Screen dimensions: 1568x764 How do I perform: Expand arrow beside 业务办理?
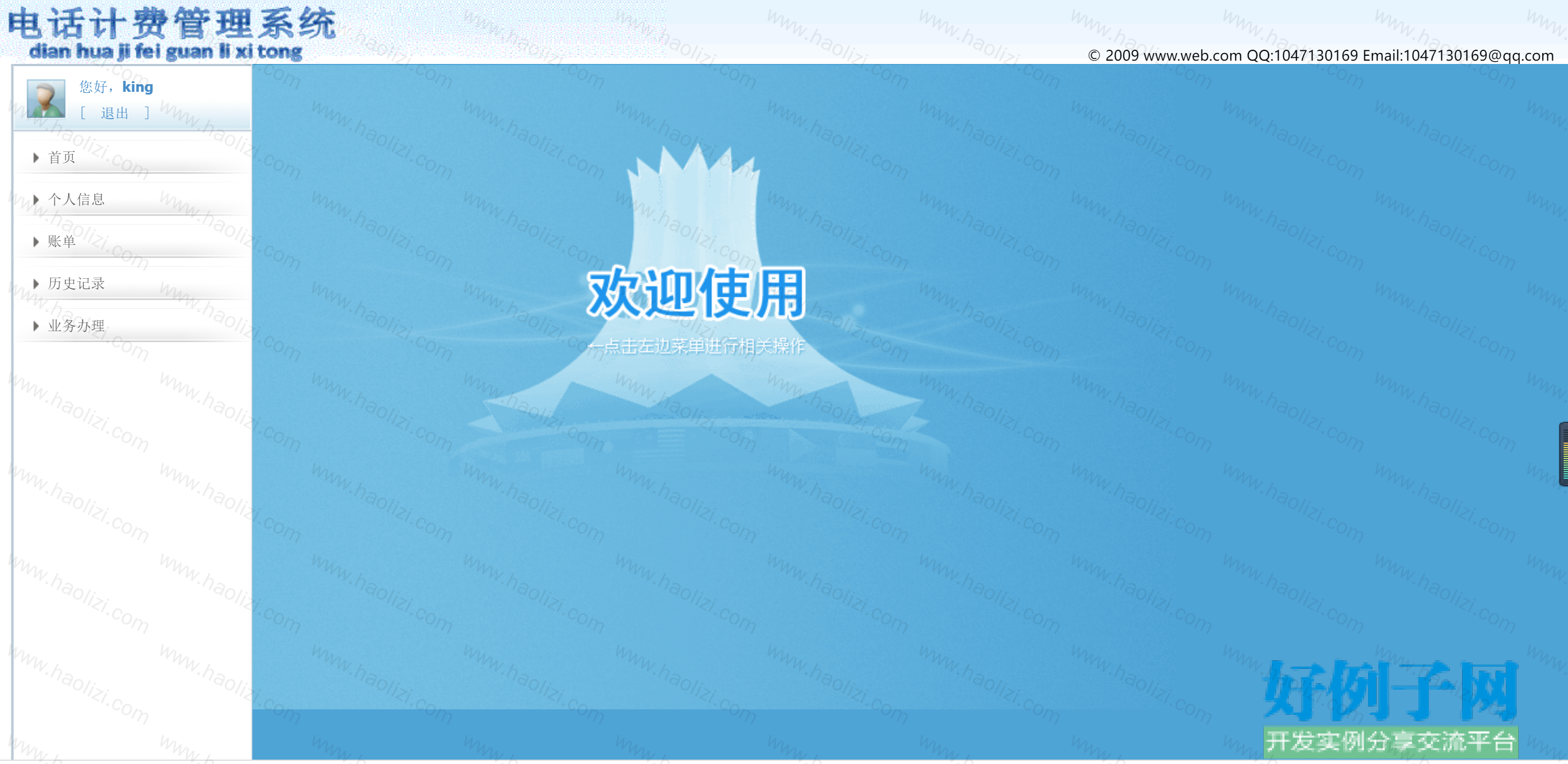click(36, 326)
